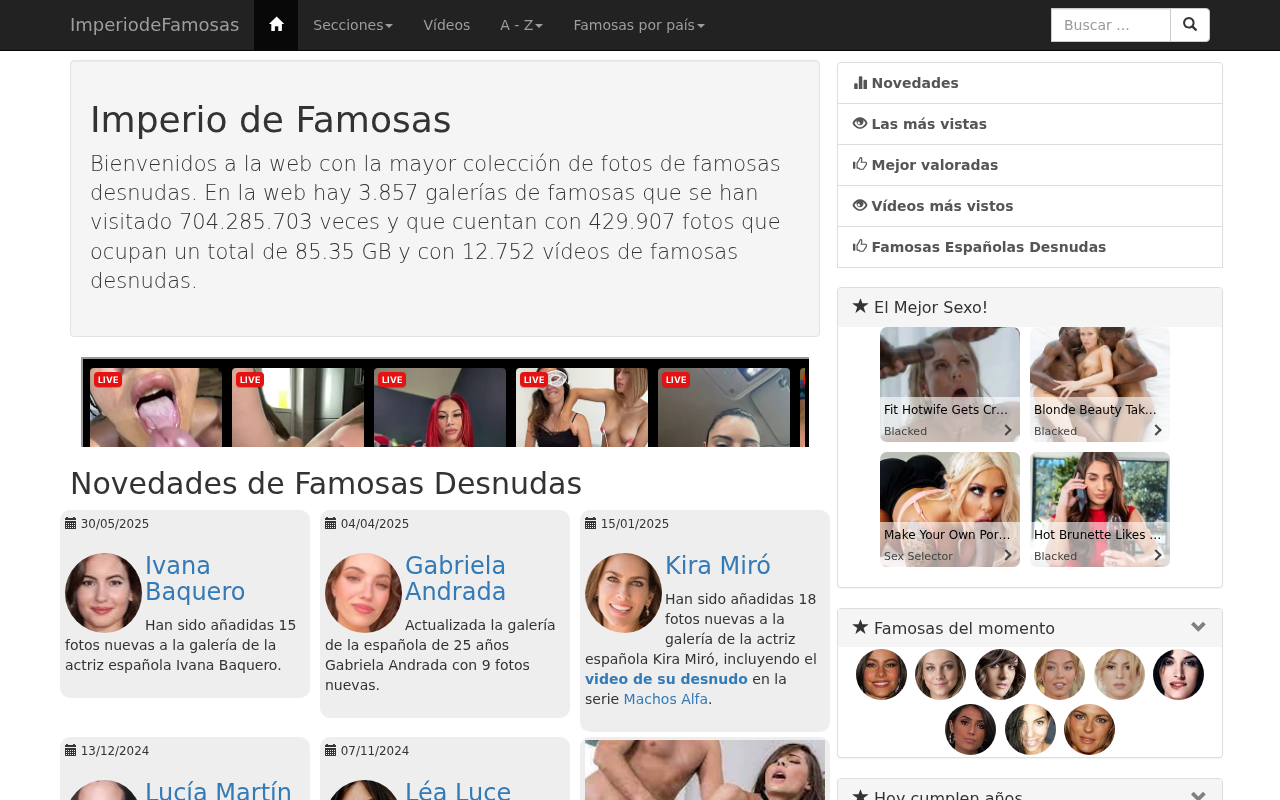Viewport: 1280px width, 800px height.
Task: Open the Lucía Martín gallery link
Action: [218, 792]
